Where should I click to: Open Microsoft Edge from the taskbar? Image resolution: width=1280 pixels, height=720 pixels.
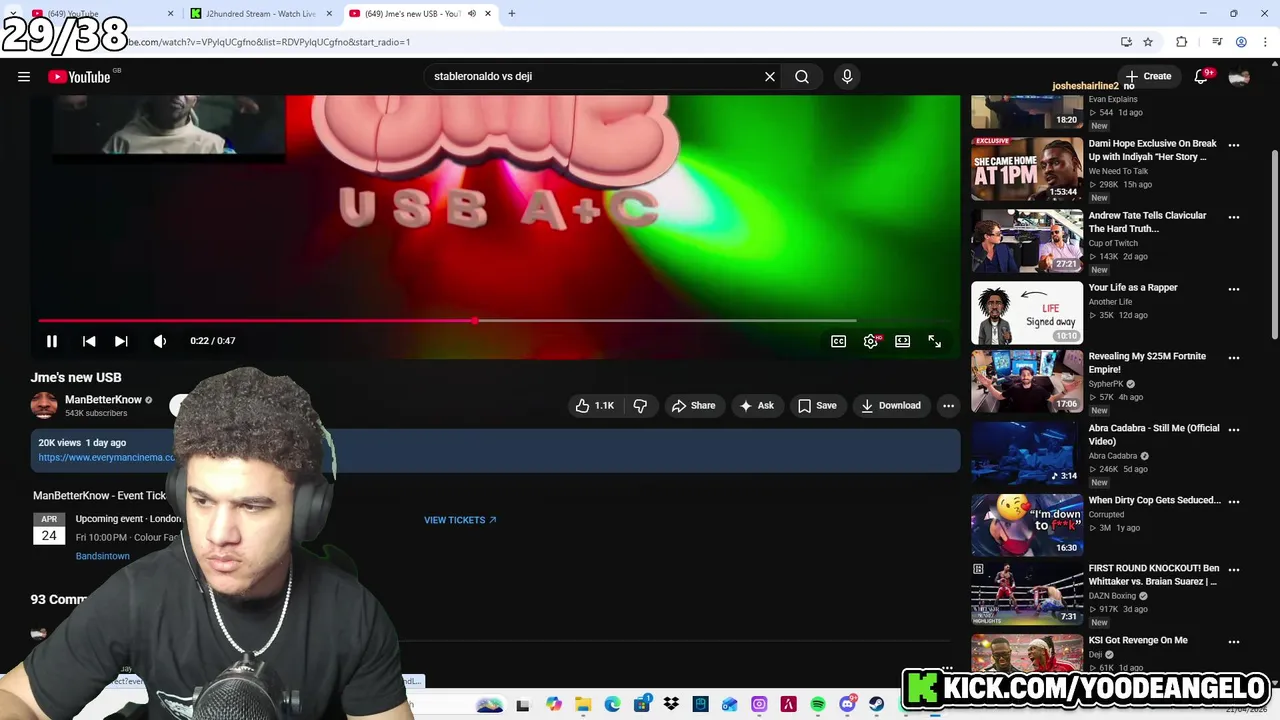tap(612, 705)
